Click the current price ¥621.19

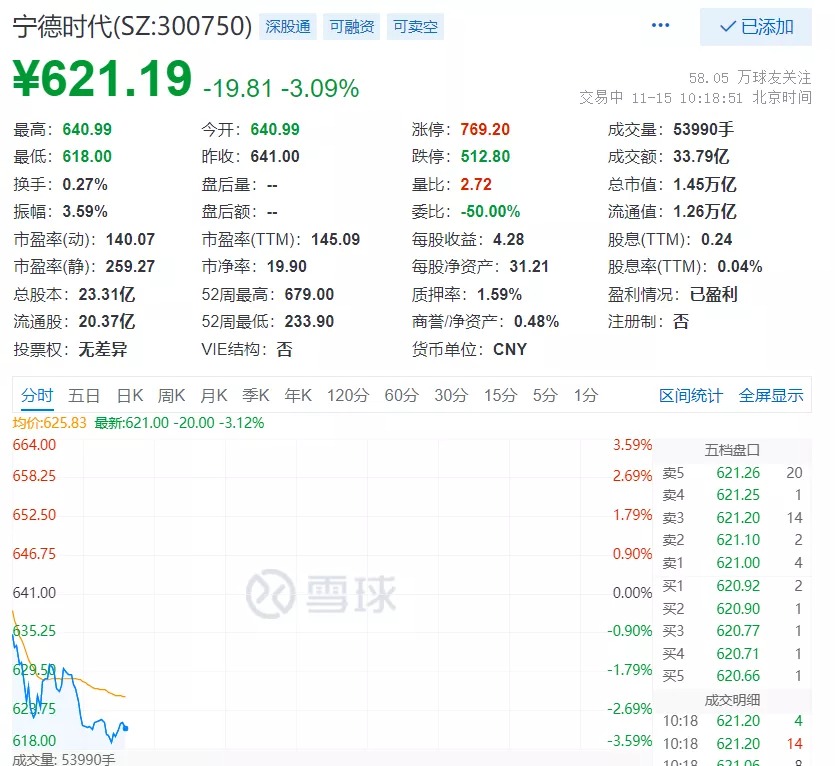pyautogui.click(x=102, y=79)
